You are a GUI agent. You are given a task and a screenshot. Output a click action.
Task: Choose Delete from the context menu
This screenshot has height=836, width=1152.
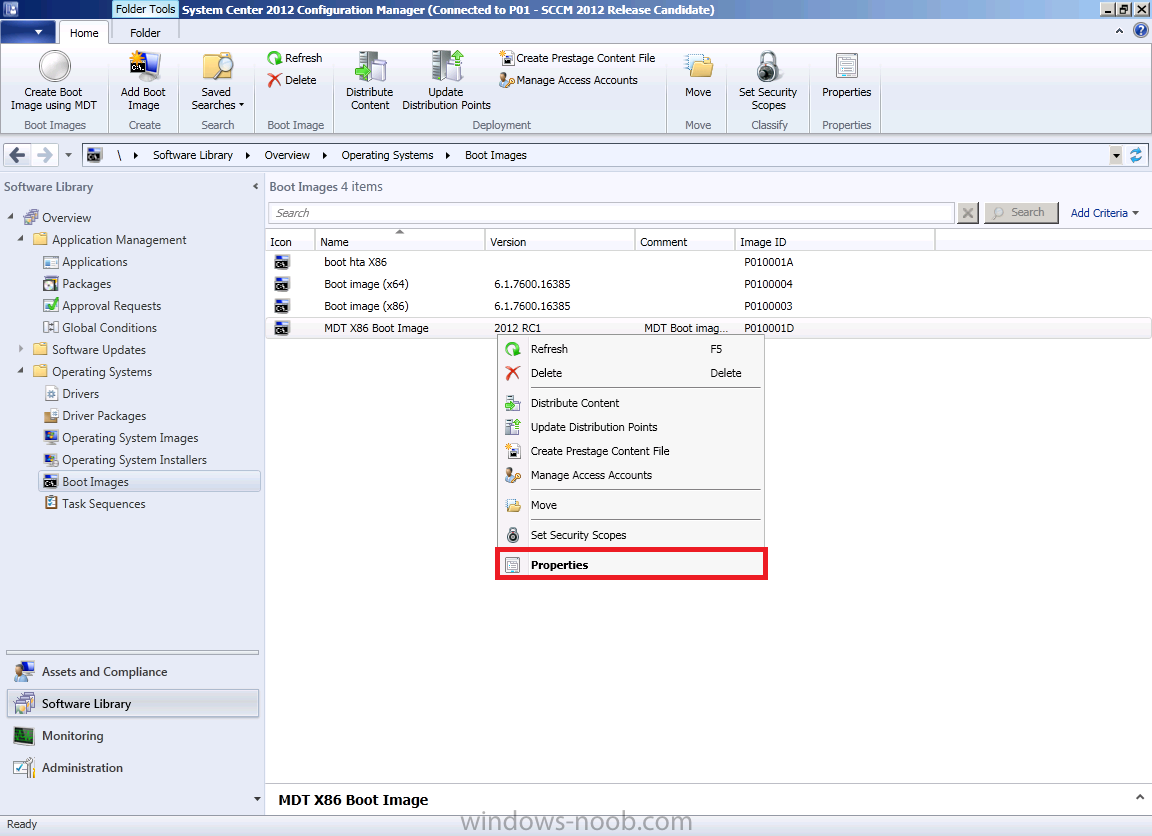630,373
